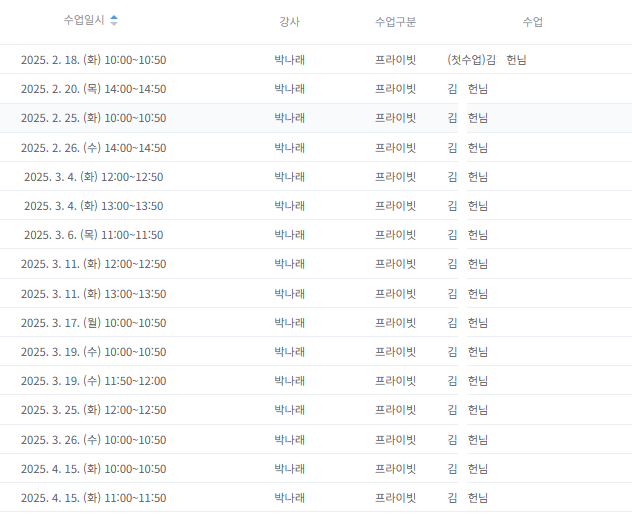Image resolution: width=632 pixels, height=515 pixels.
Task: Select date cell 2025. 4. 15. (화) 10:00~10:50
Action: (94, 469)
